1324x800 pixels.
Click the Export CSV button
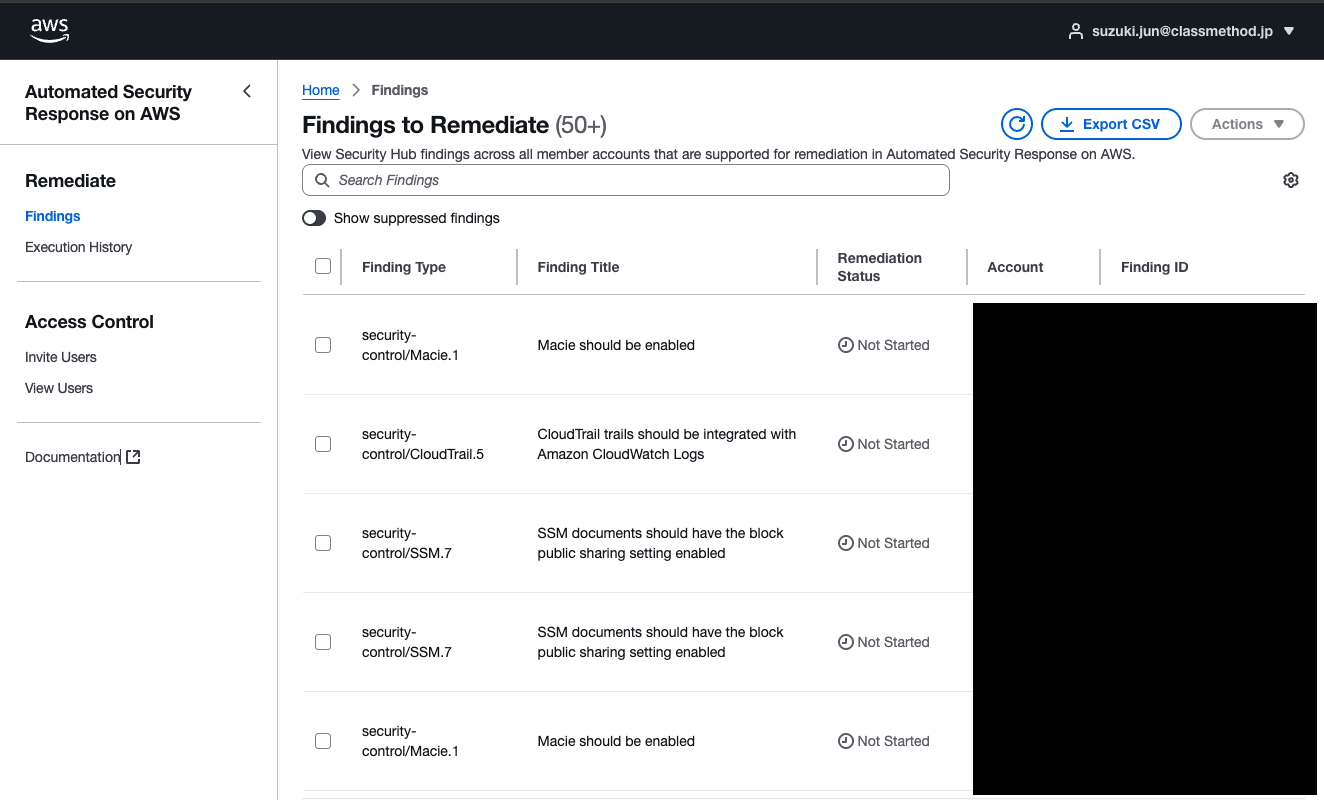1110,124
